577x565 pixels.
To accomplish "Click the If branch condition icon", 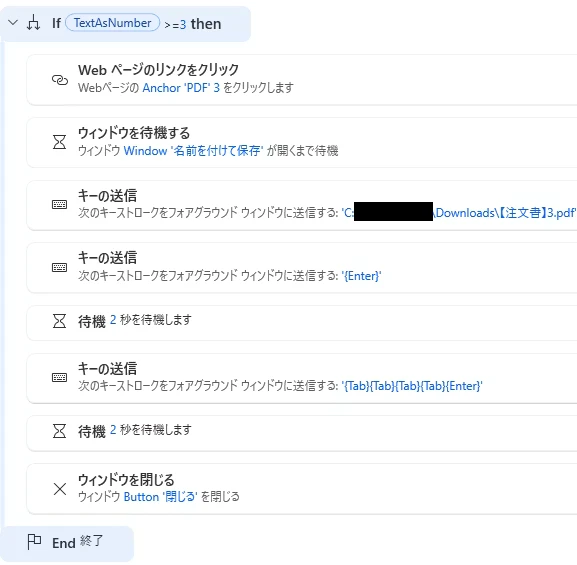I will tap(33, 23).
